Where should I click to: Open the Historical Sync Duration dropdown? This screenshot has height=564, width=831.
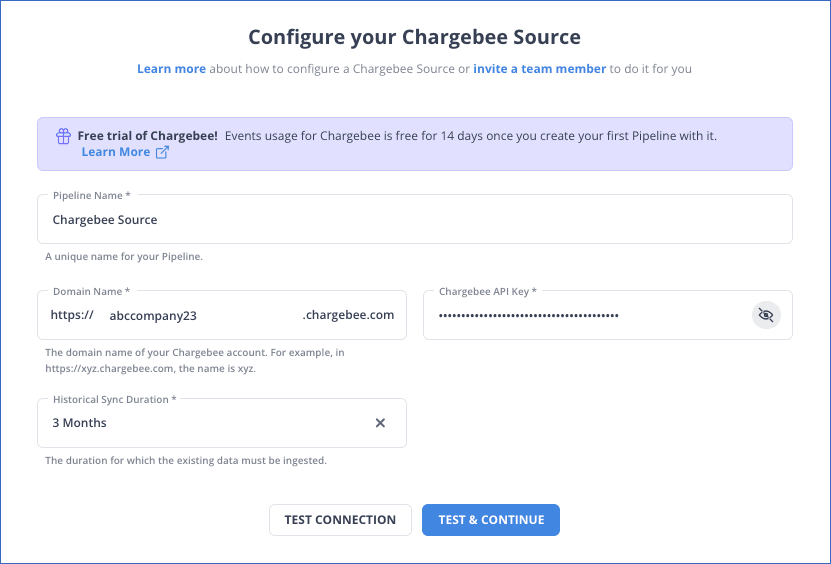pos(222,423)
